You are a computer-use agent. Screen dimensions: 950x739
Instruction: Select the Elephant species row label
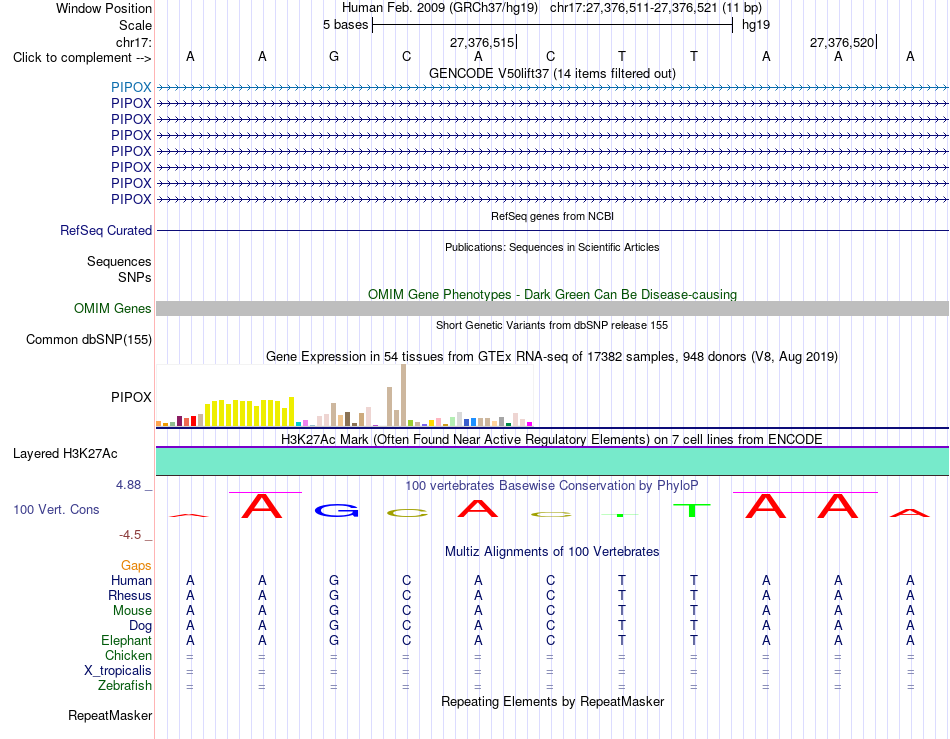pyautogui.click(x=126, y=640)
